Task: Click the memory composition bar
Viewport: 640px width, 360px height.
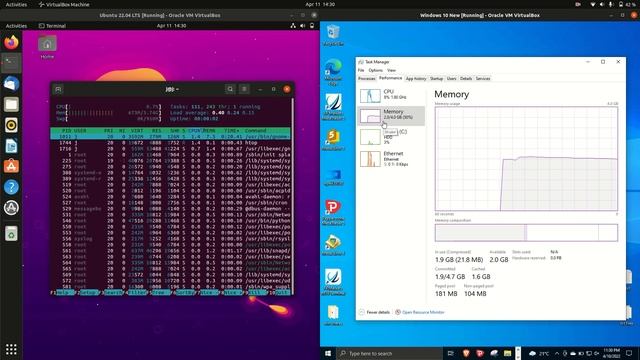Action: [526, 233]
